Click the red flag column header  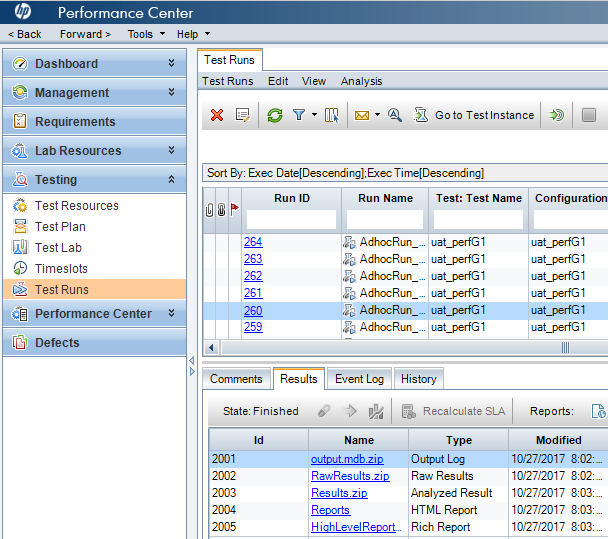pos(235,209)
